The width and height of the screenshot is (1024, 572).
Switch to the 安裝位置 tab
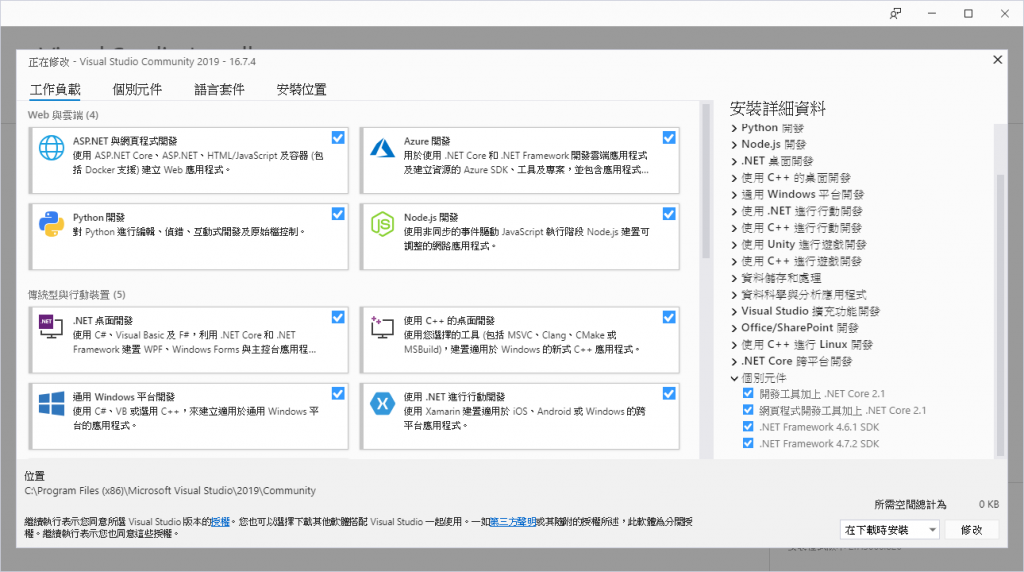click(x=301, y=89)
